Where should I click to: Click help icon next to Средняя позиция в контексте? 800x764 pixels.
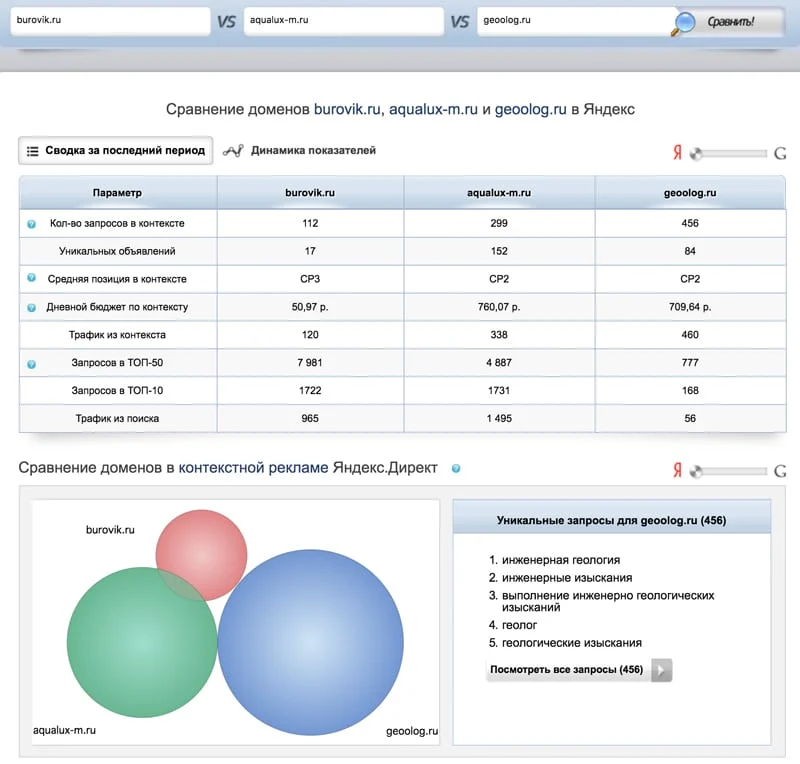(32, 278)
